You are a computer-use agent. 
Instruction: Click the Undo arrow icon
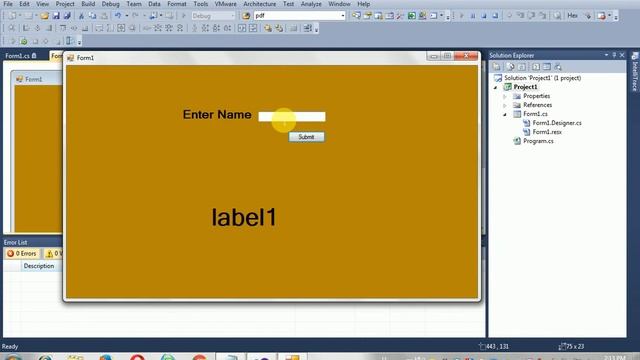pos(118,16)
